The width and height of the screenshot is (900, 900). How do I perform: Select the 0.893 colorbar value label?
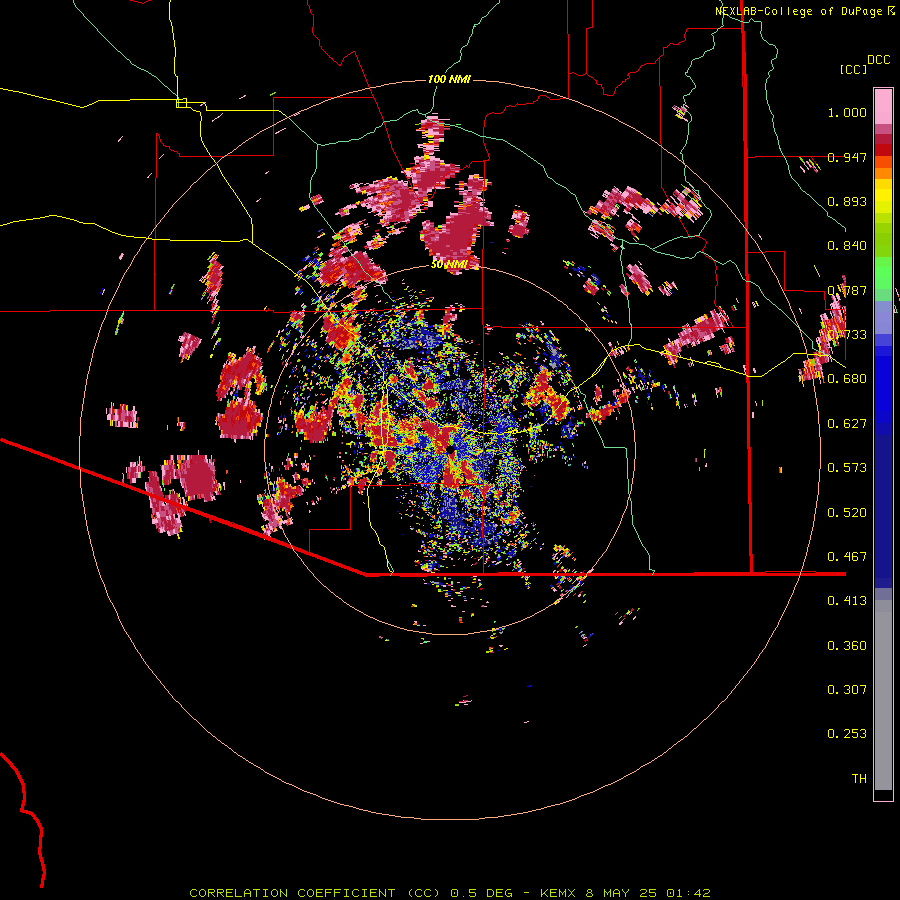[x=847, y=201]
